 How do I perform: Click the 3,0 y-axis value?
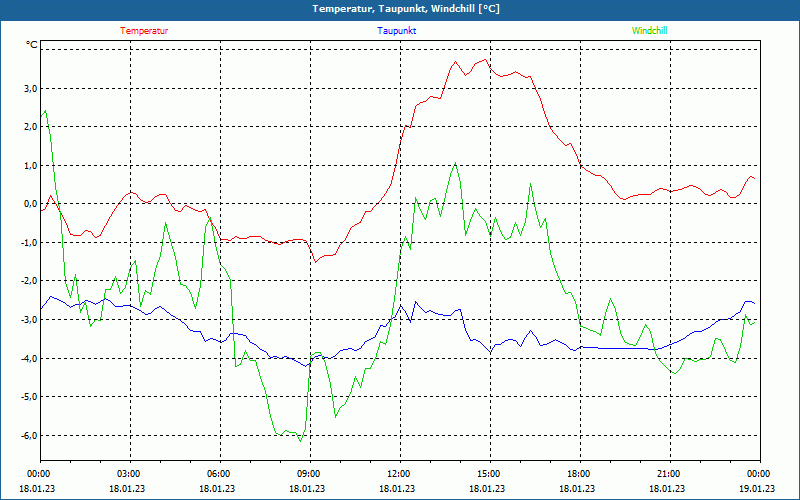click(31, 89)
